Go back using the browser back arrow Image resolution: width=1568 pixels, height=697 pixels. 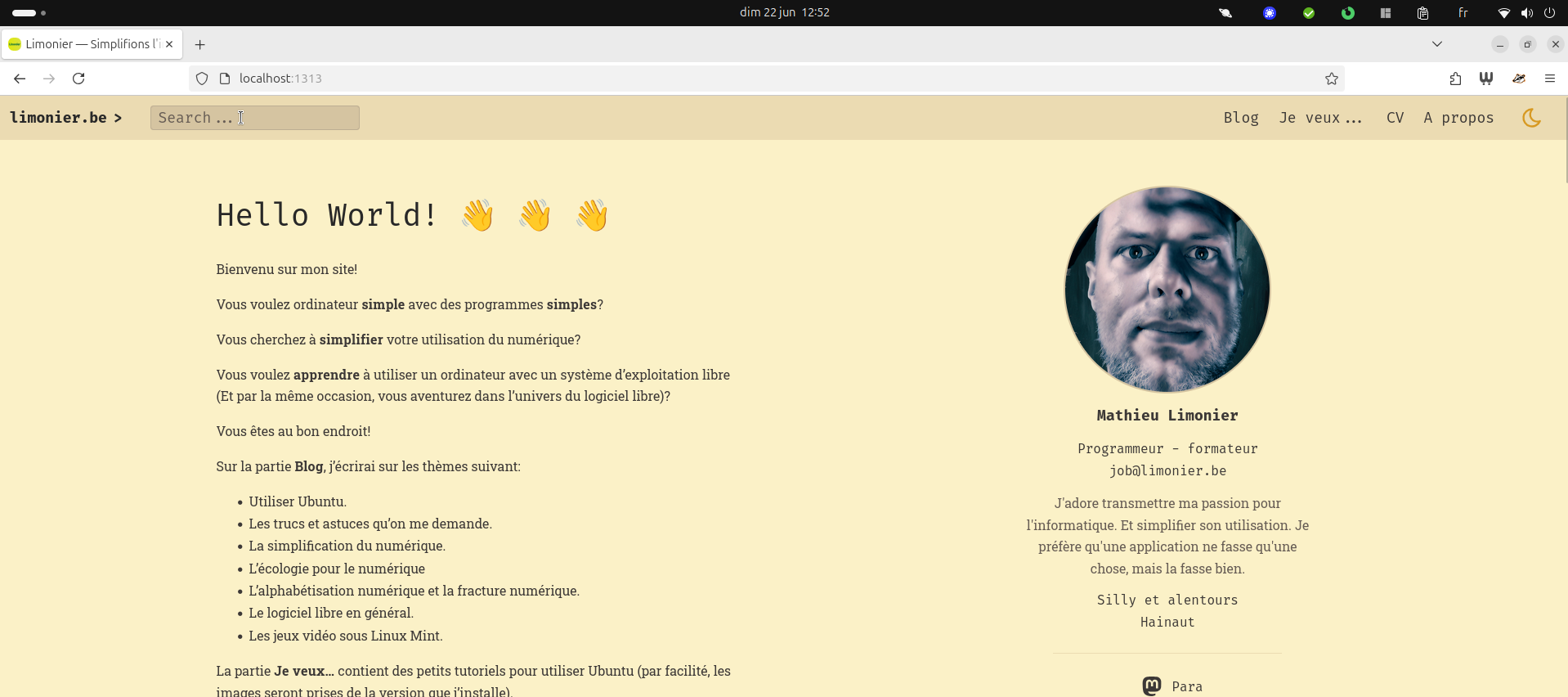point(20,79)
